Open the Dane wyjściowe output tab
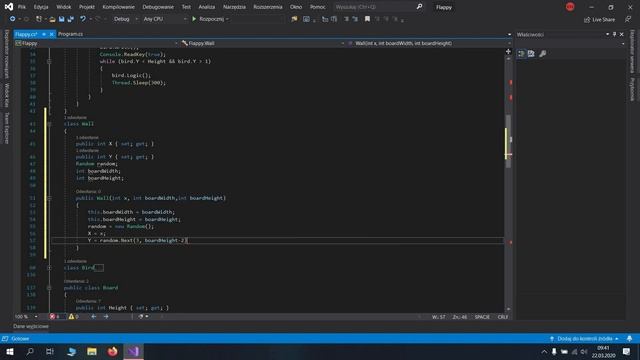 (31, 327)
